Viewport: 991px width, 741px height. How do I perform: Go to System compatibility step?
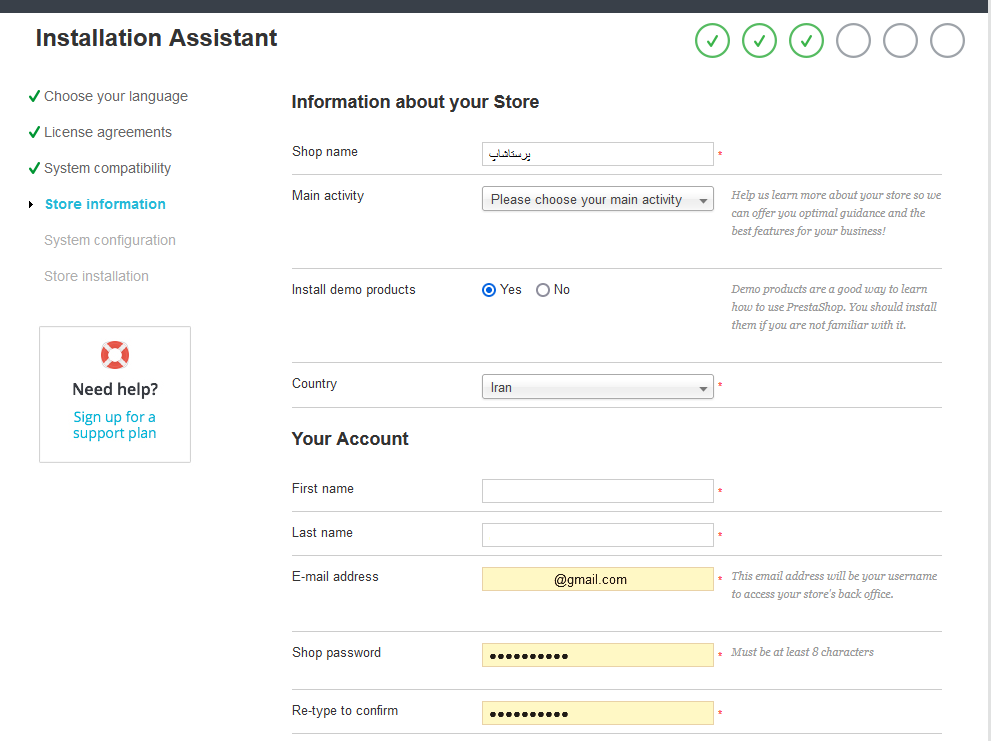click(107, 168)
